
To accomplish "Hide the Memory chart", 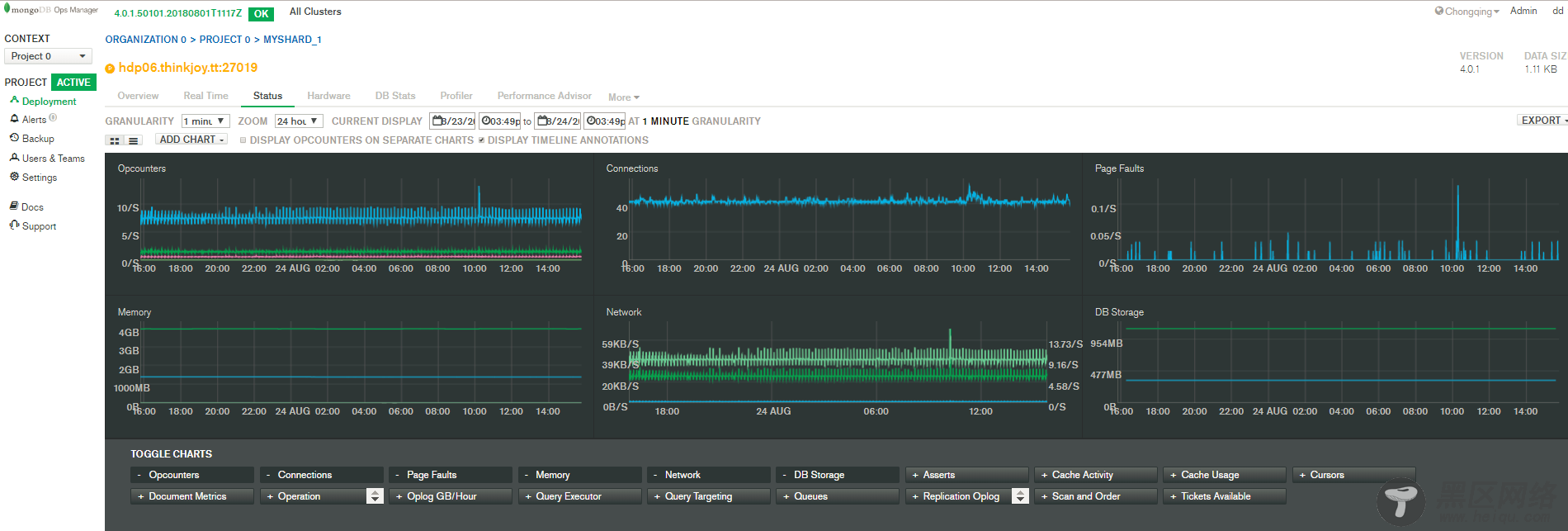I will click(x=580, y=475).
